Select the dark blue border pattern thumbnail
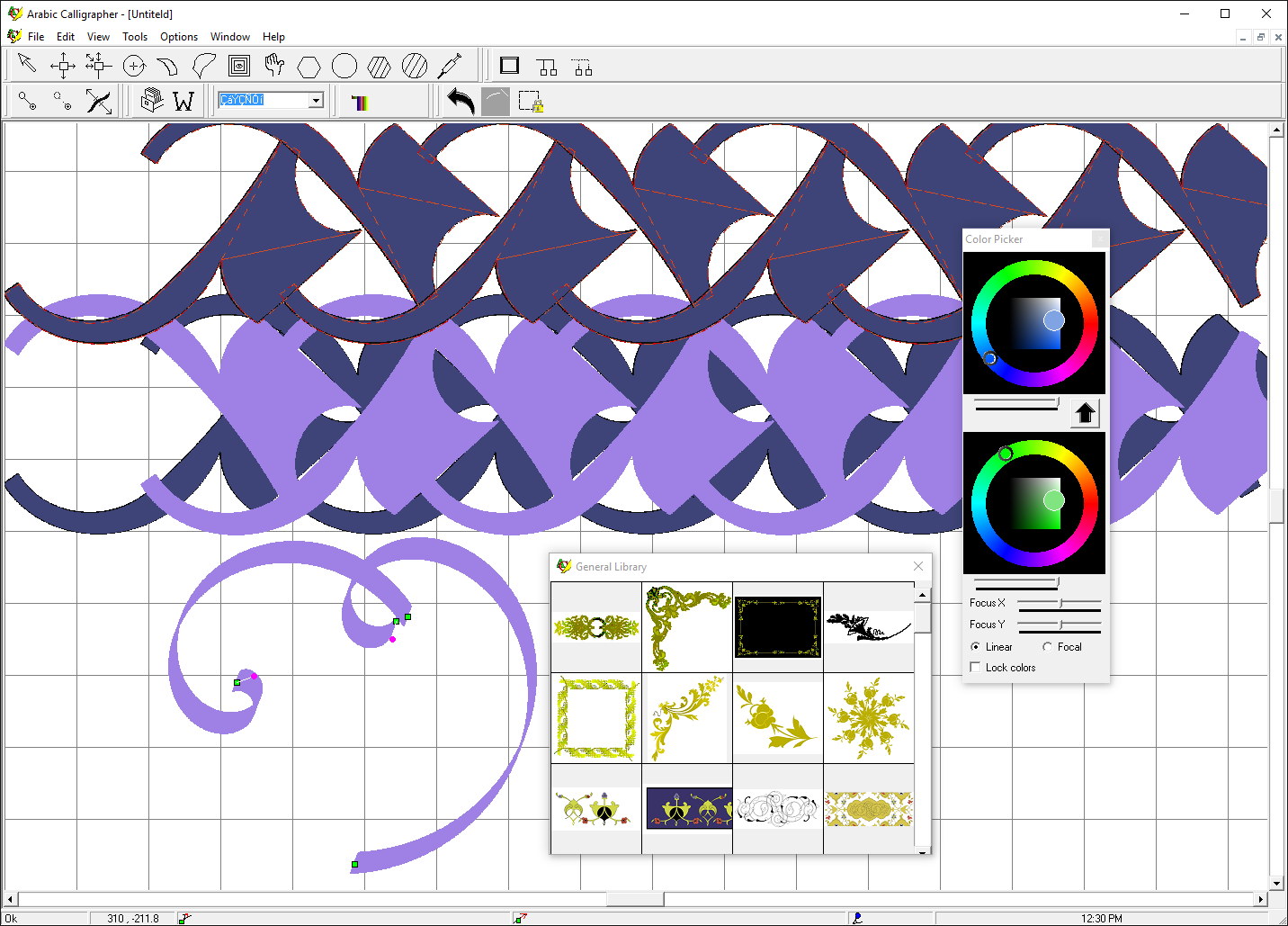The image size is (1288, 926). [x=688, y=809]
